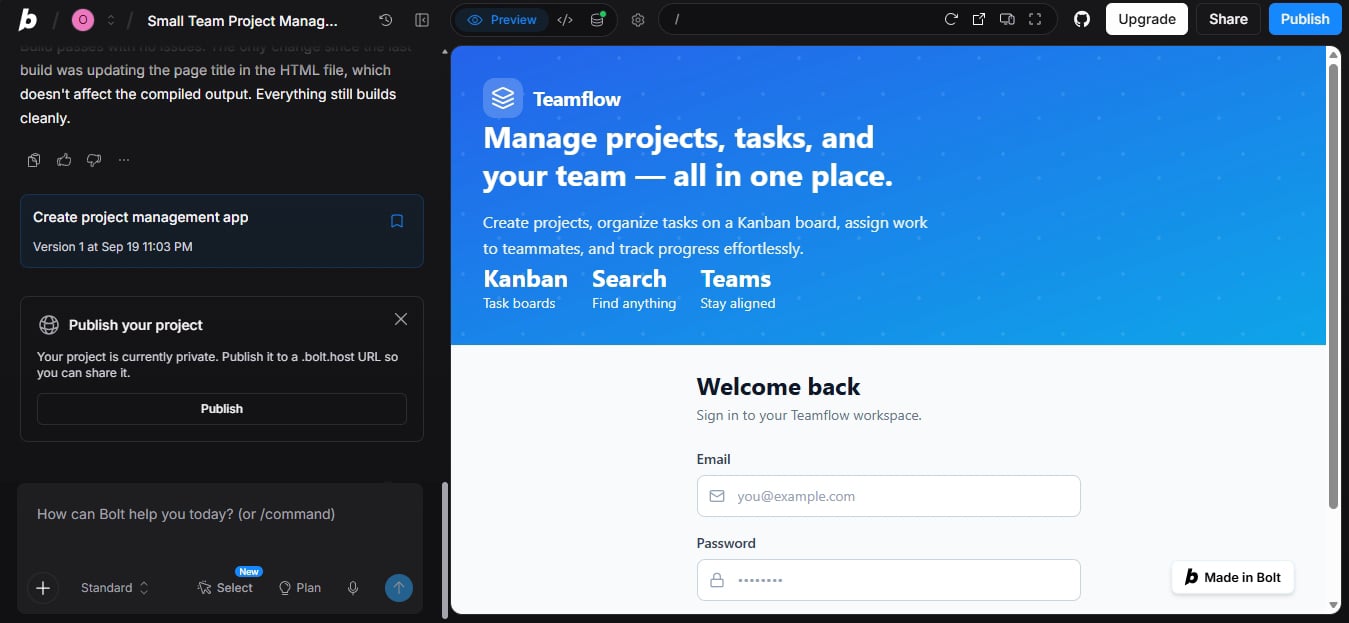1349x623 pixels.
Task: Focus the "How can Bolt help you today?" prompt box
Action: click(x=220, y=514)
